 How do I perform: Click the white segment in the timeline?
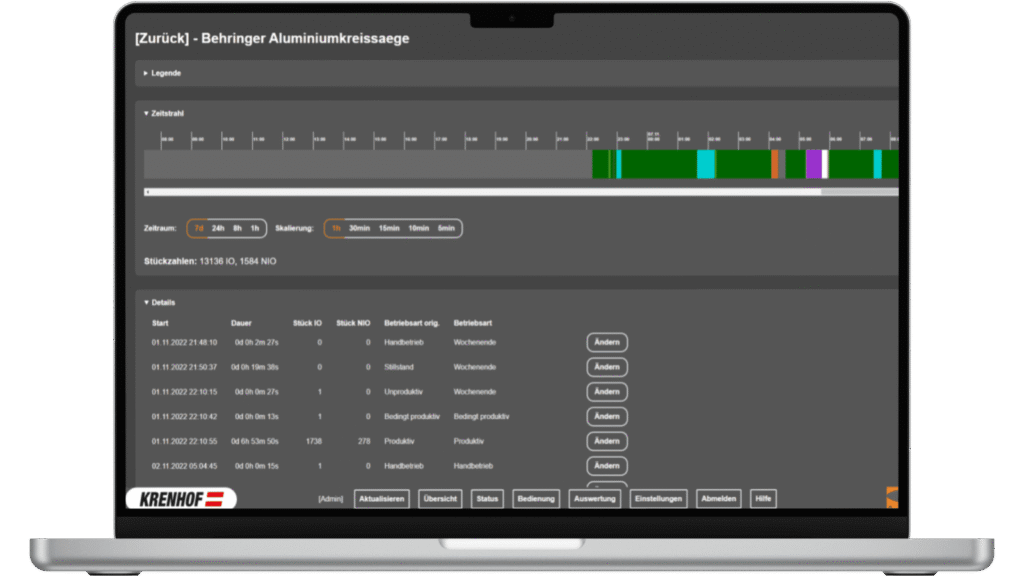coord(825,164)
